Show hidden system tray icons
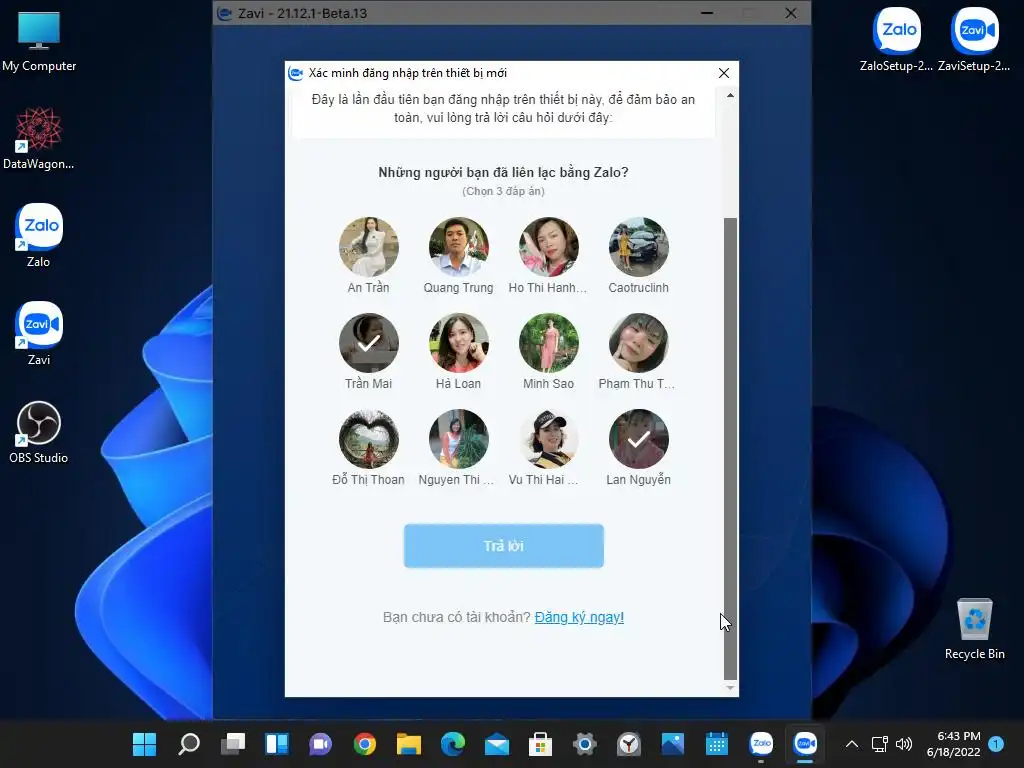 [852, 744]
